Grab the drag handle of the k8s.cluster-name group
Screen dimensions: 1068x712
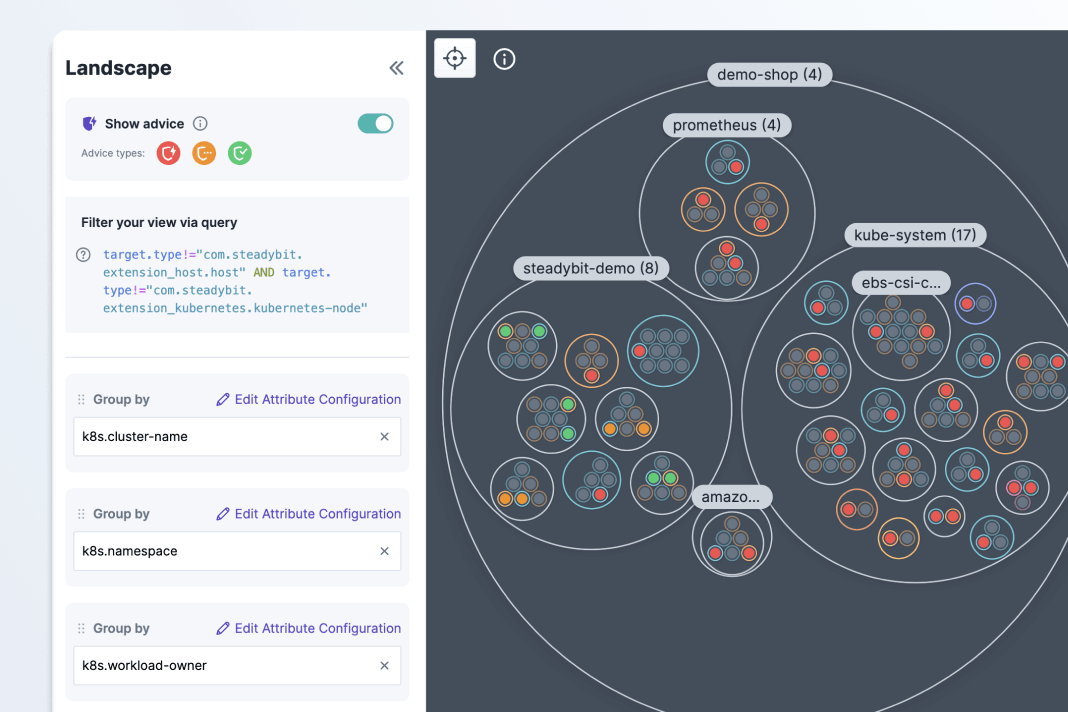click(81, 399)
